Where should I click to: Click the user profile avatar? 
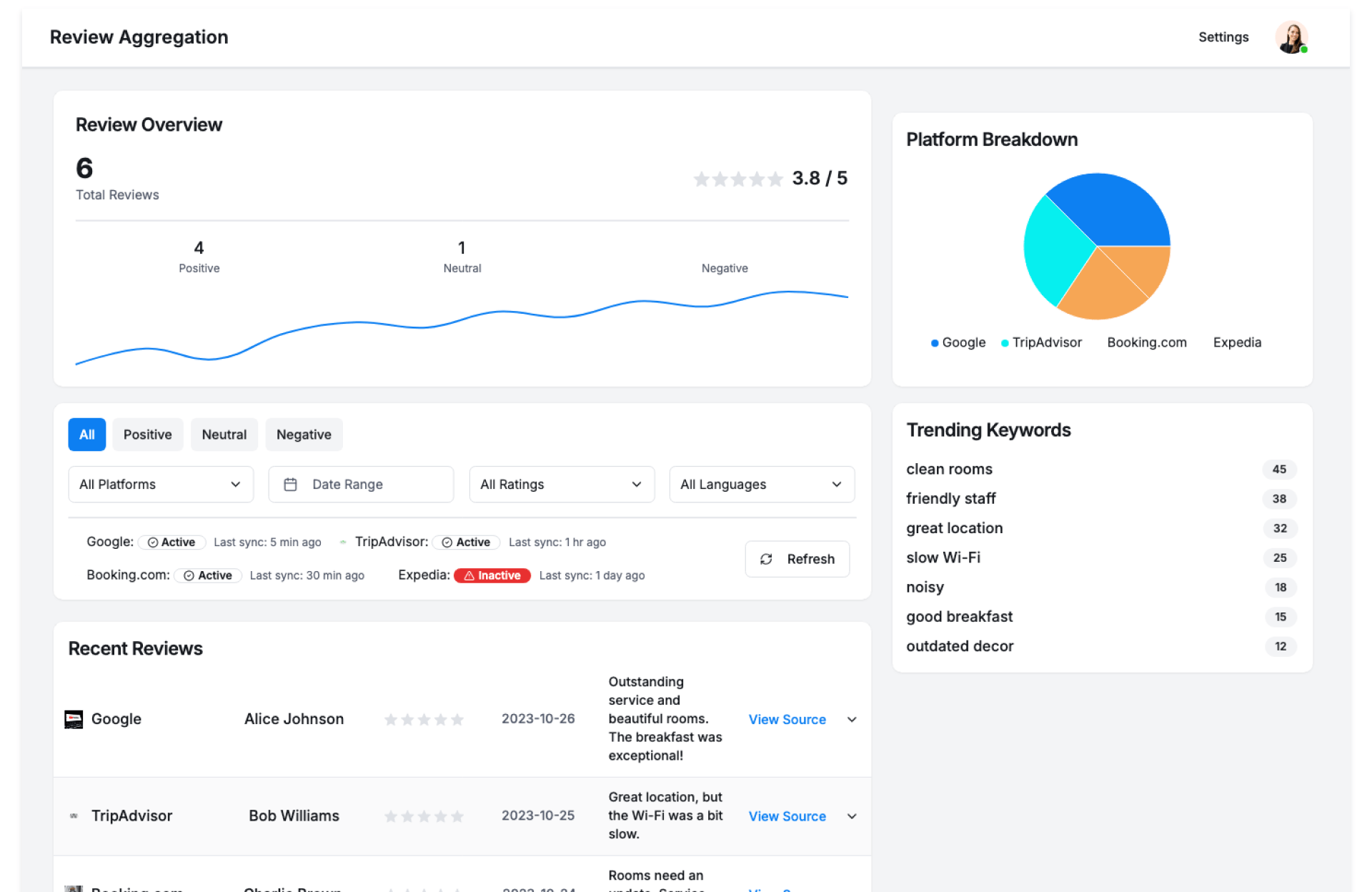coord(1291,37)
